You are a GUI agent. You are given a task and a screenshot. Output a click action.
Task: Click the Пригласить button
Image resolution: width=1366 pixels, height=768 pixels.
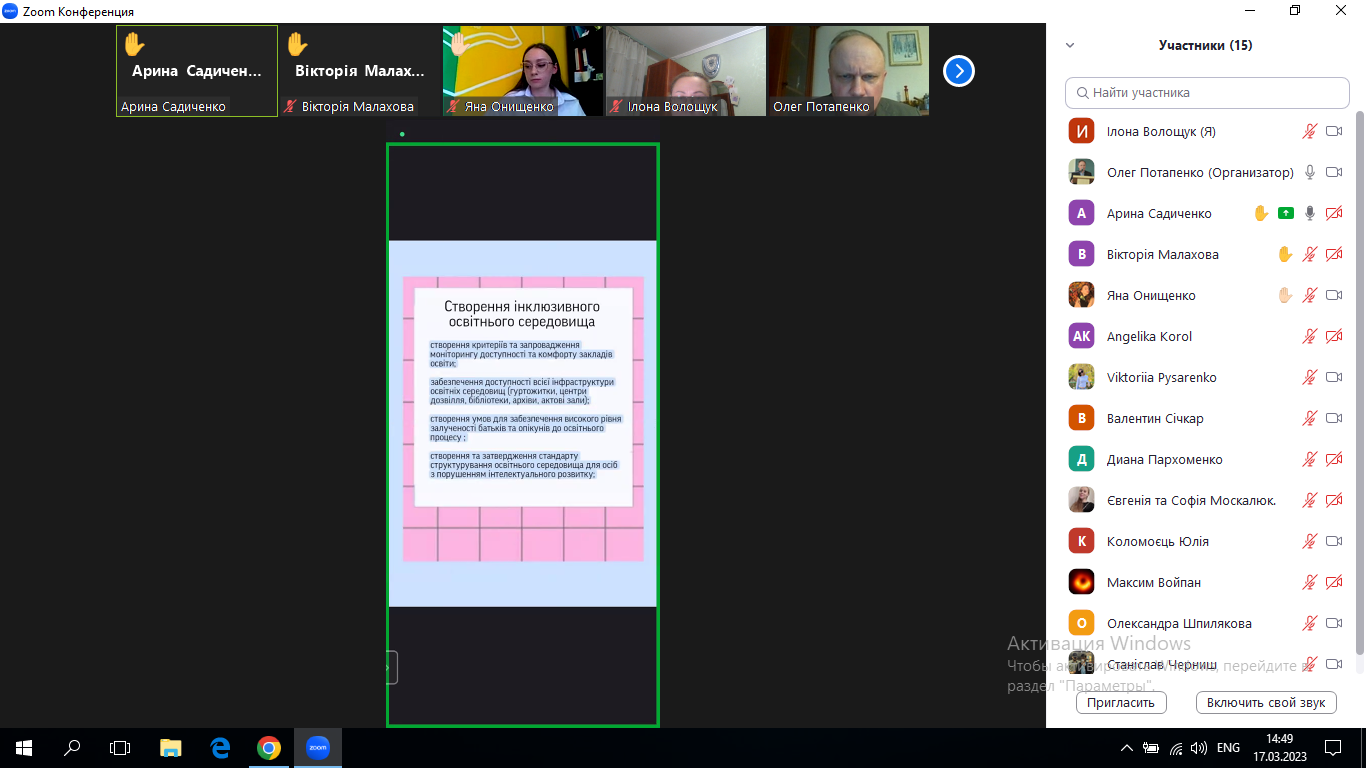(x=1121, y=702)
